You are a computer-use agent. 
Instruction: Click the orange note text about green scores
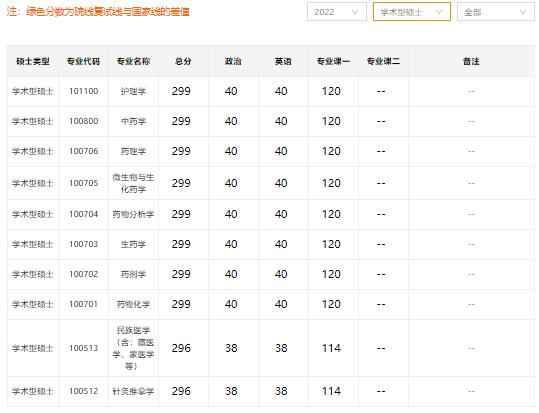[98, 11]
